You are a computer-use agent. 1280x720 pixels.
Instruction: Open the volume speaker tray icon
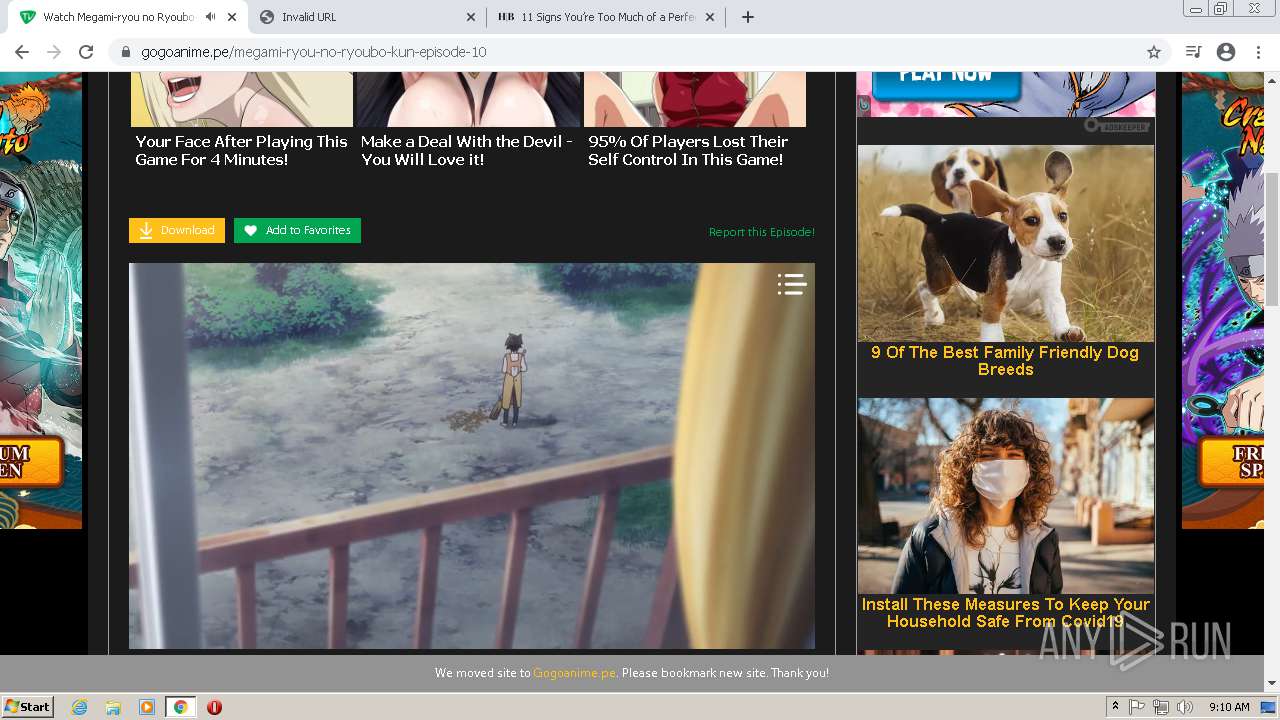(1185, 707)
